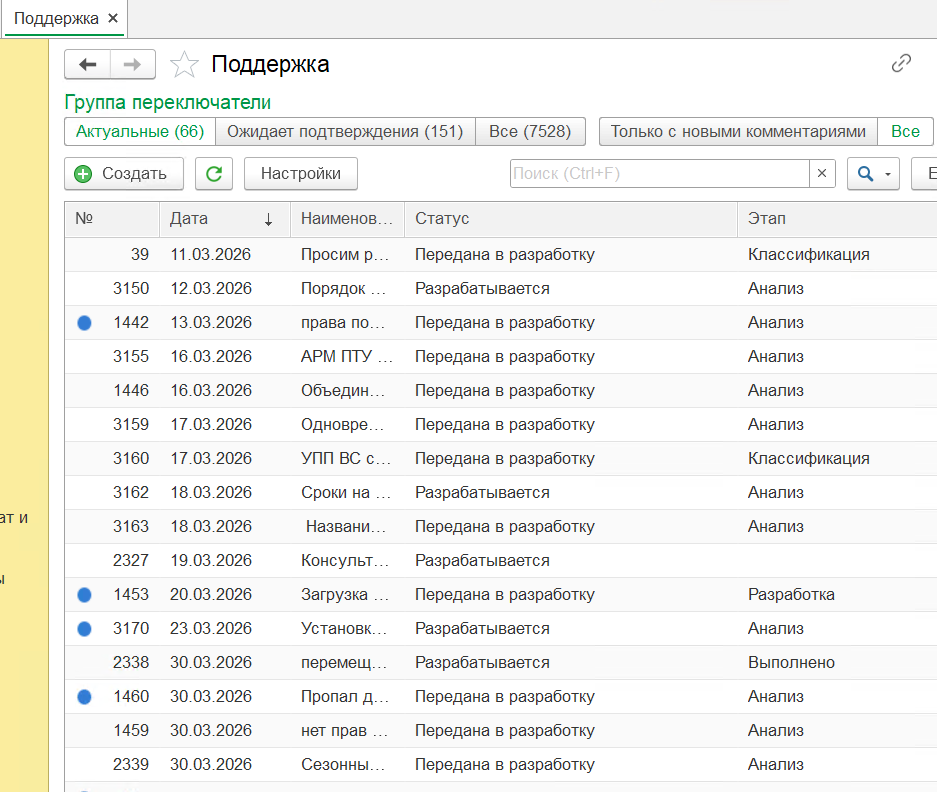The width and height of the screenshot is (937, 792).
Task: Click name cell 'Сроки на …'
Action: 345,493
